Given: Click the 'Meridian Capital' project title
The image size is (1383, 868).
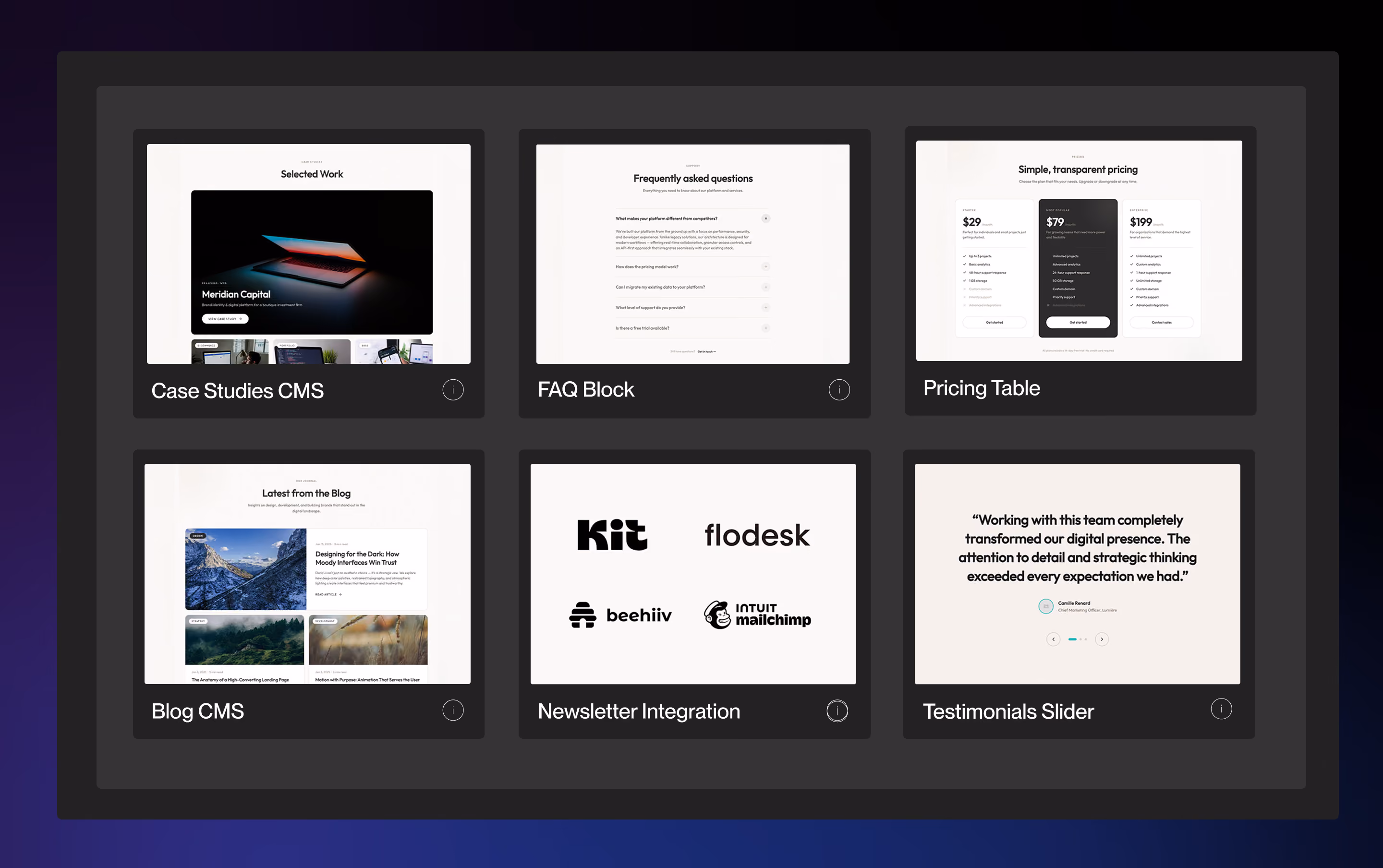Looking at the screenshot, I should click(x=236, y=294).
